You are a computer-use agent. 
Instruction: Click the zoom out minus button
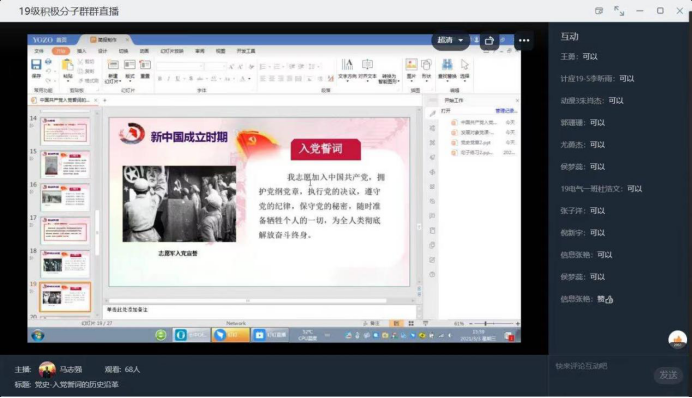[x=470, y=323]
